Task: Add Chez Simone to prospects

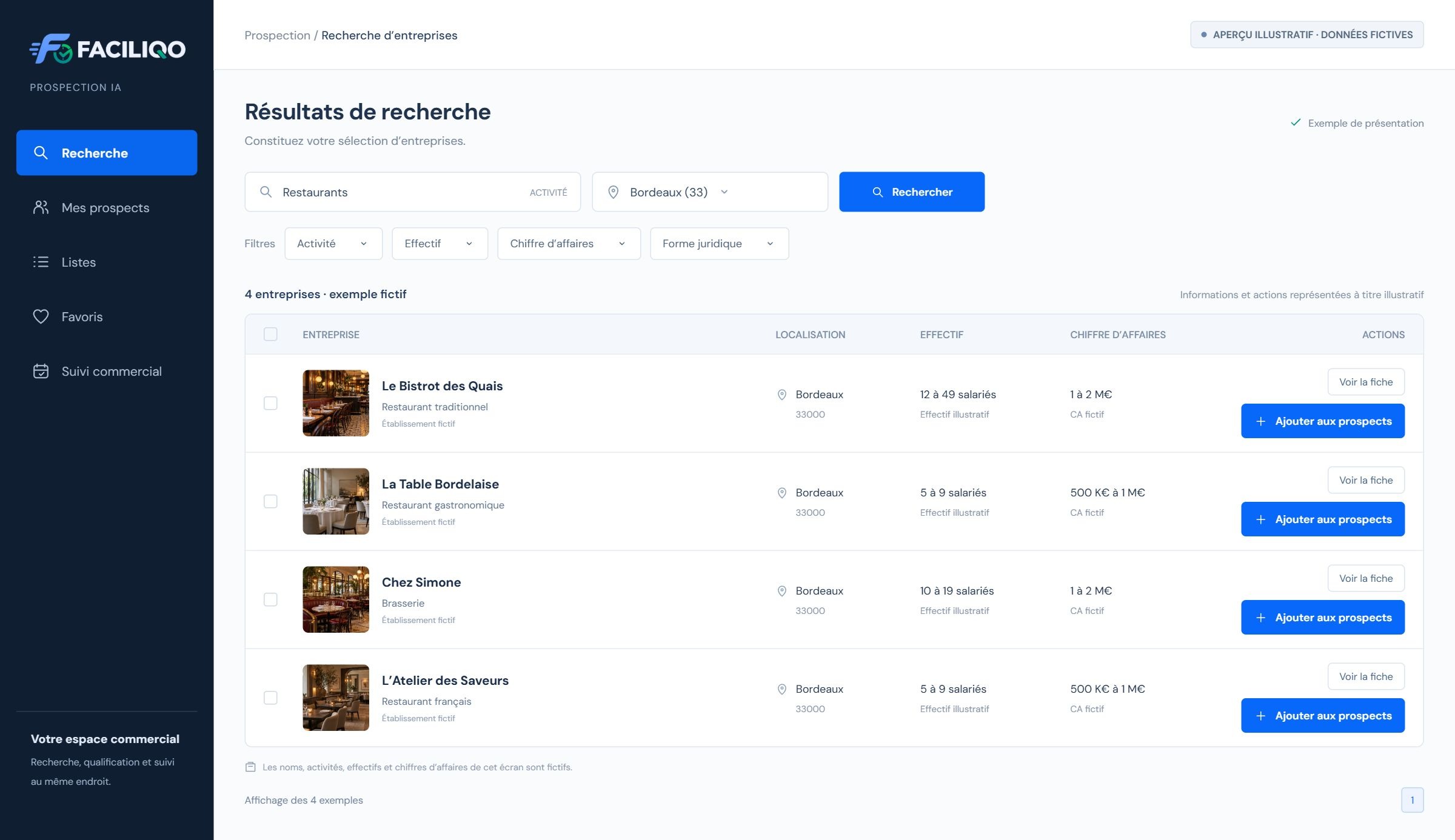Action: click(x=1323, y=618)
